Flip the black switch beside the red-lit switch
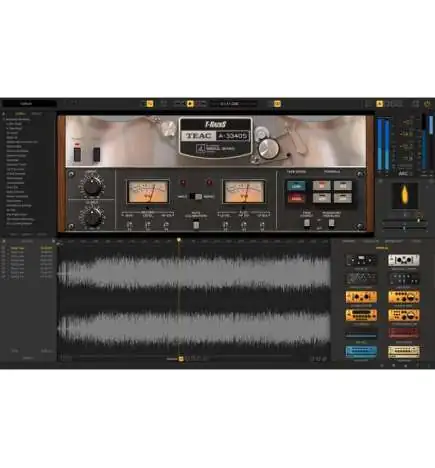The height and width of the screenshot is (468, 435). point(96,154)
